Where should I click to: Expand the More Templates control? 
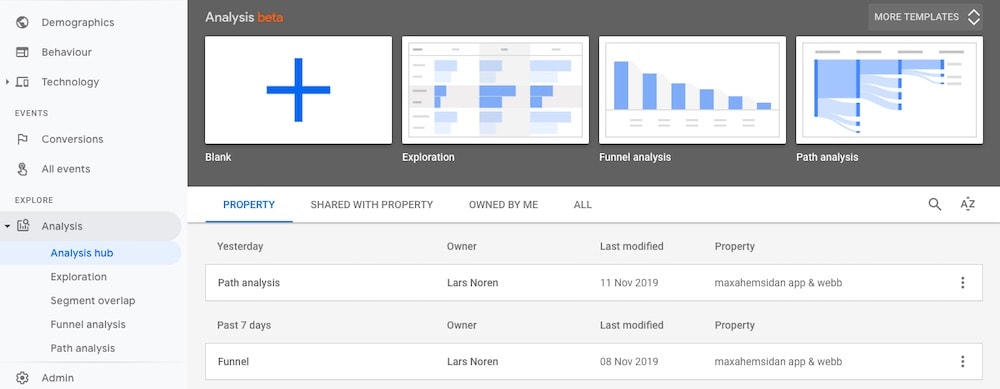[925, 17]
